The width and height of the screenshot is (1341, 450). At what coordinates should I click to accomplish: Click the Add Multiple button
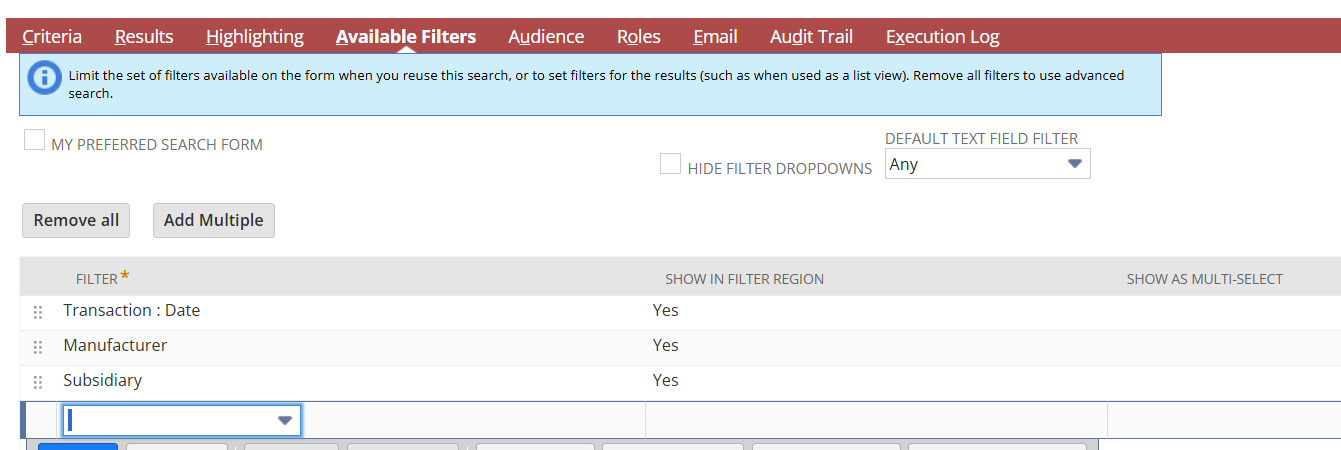(213, 221)
